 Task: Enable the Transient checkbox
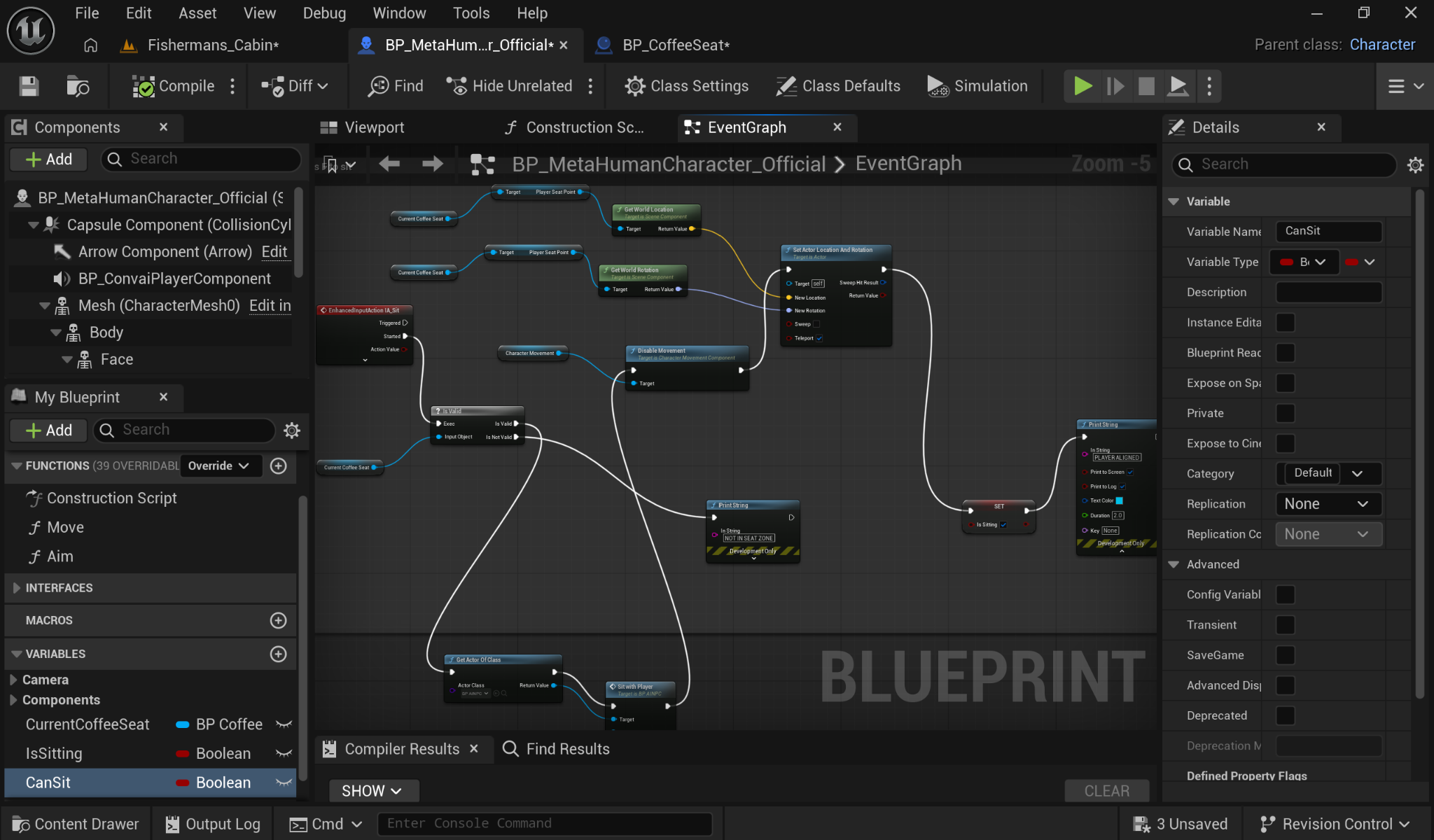(1285, 624)
